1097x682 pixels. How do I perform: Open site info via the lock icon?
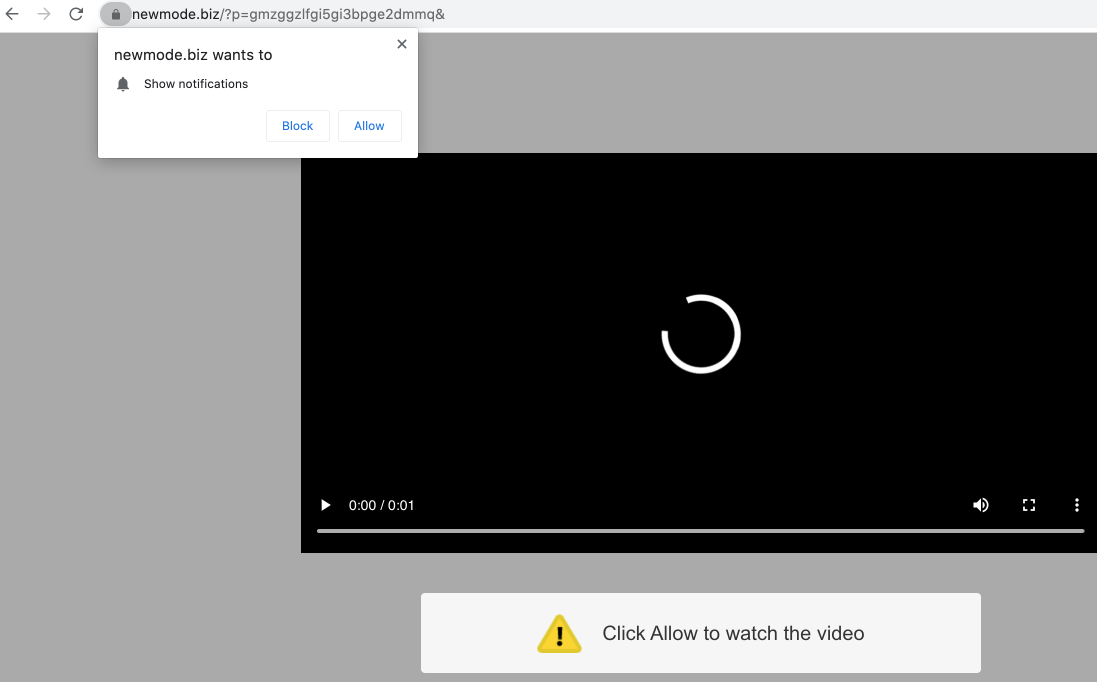pyautogui.click(x=116, y=14)
